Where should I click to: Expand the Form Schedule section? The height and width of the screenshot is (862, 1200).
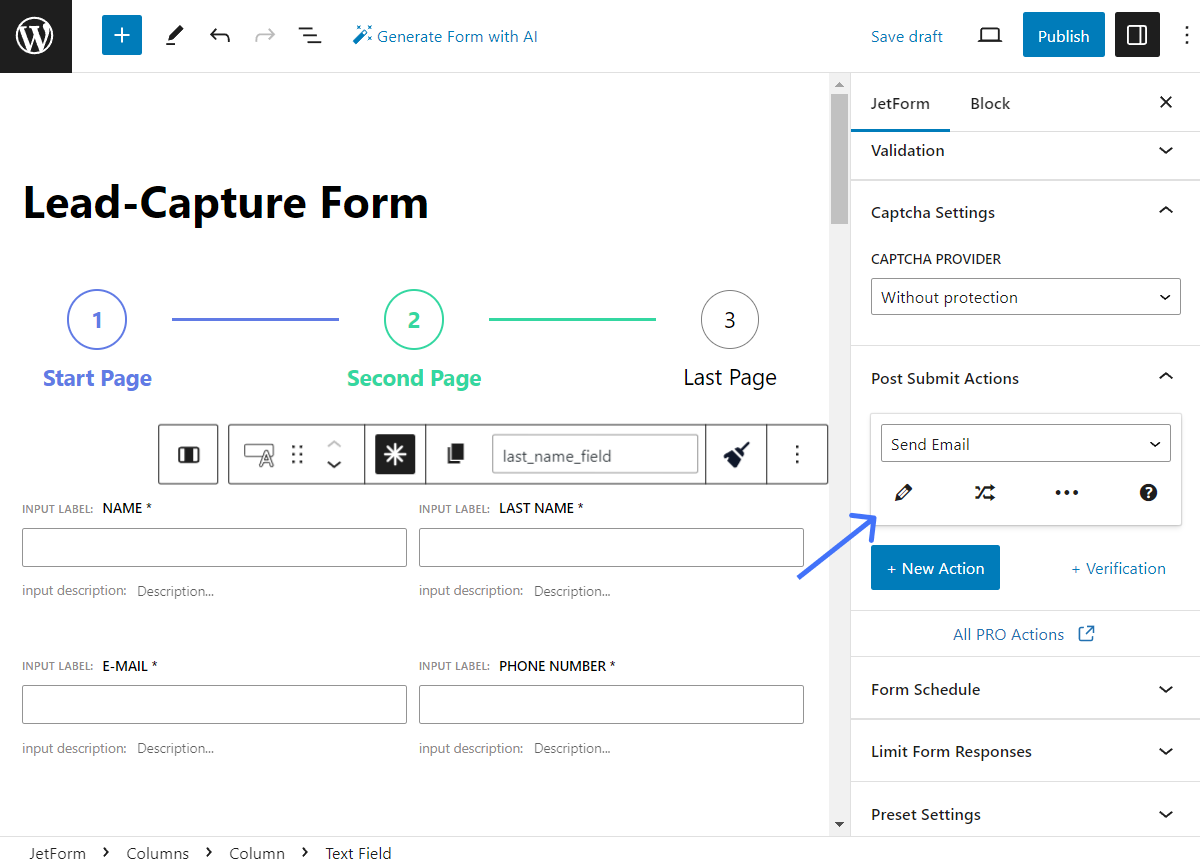tap(1165, 689)
